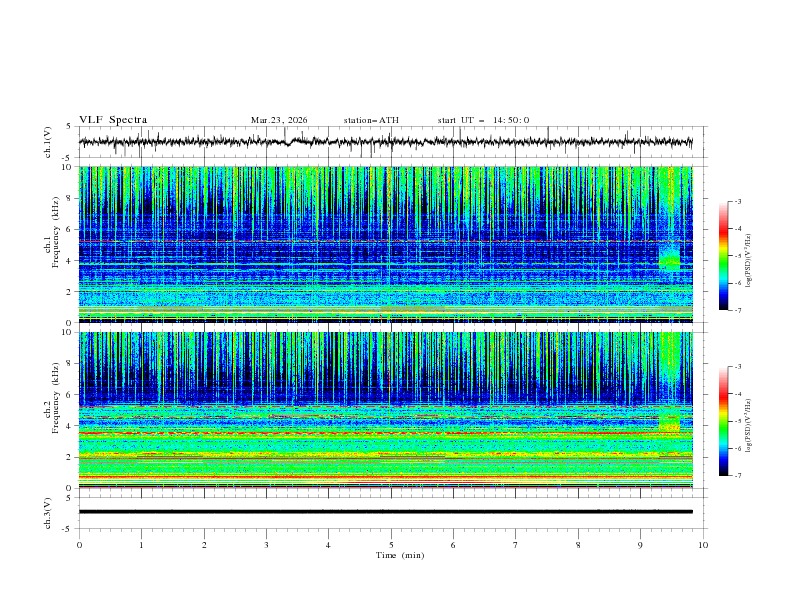Click the time axis tick label "9"

tap(640, 545)
